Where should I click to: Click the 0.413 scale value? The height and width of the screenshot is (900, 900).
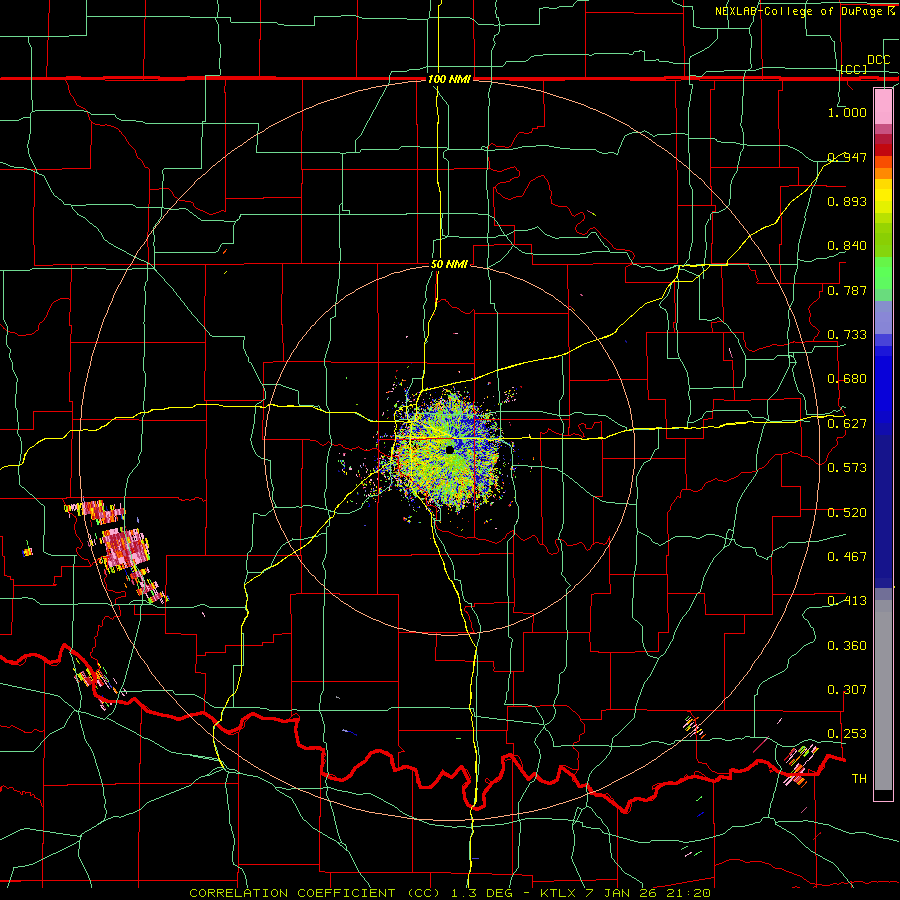[847, 601]
